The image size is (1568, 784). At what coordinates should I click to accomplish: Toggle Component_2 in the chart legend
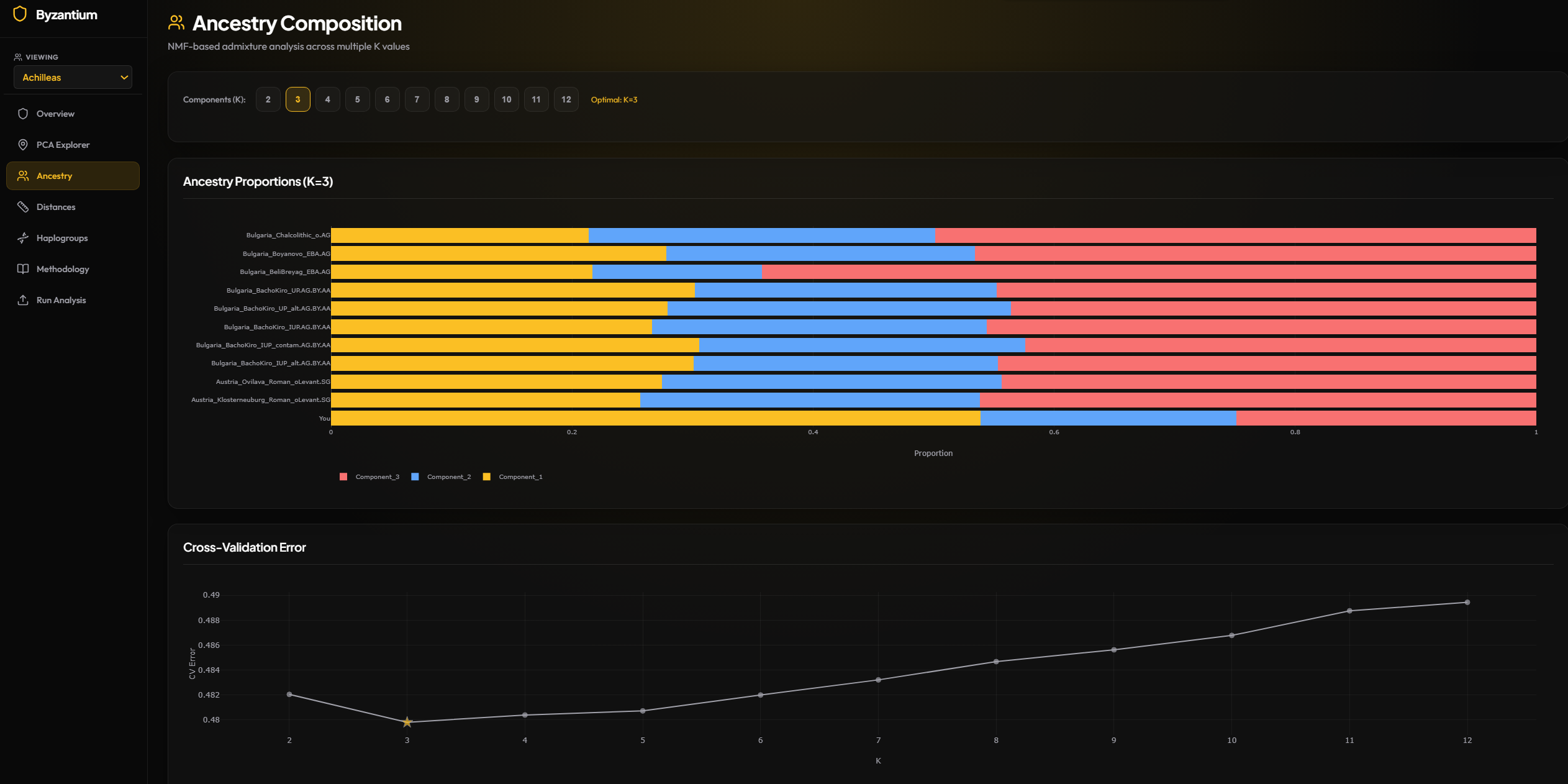442,476
